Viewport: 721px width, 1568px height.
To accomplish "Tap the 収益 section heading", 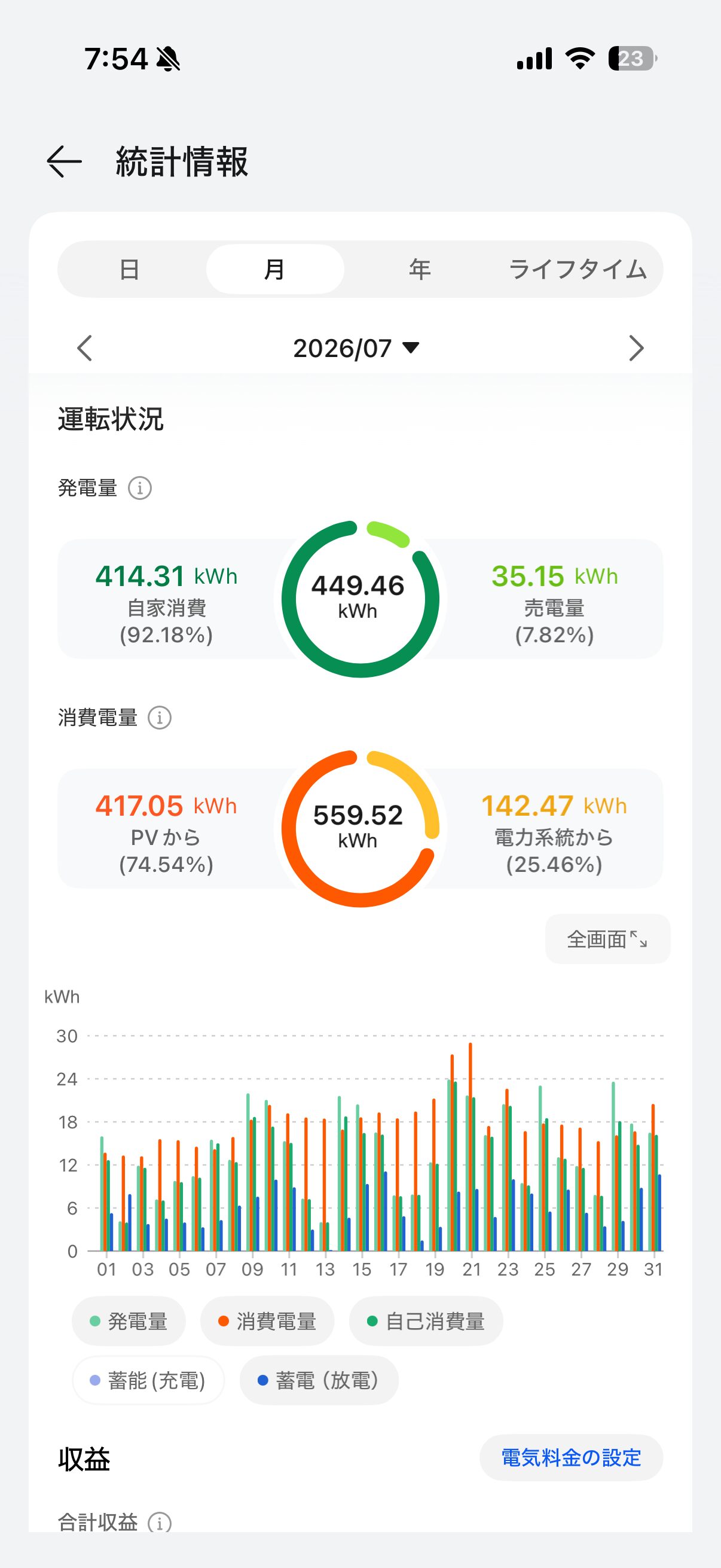I will (x=84, y=1459).
